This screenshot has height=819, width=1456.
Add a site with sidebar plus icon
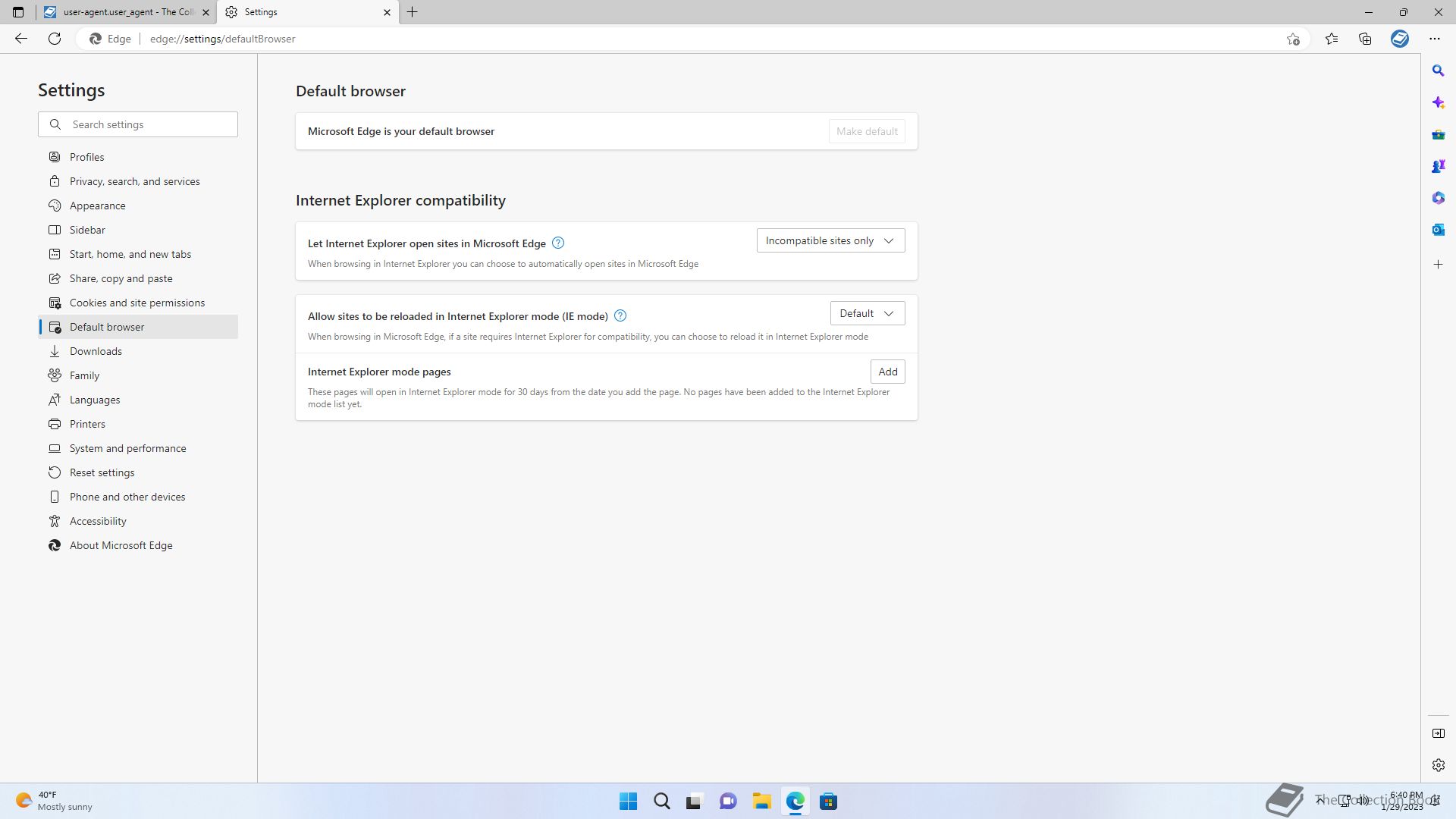click(x=1438, y=265)
